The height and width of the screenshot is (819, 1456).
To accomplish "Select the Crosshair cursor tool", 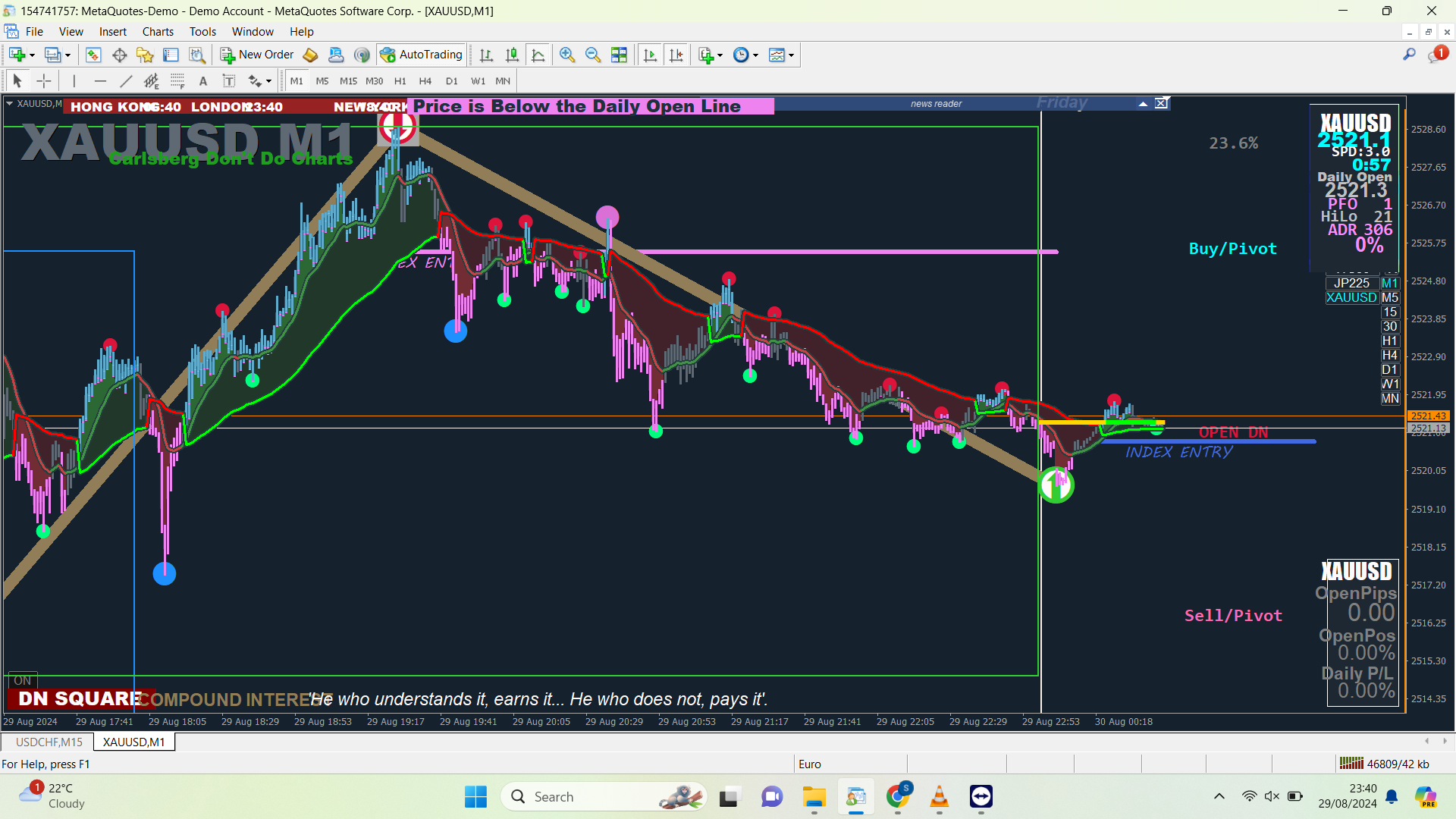I will 44,81.
